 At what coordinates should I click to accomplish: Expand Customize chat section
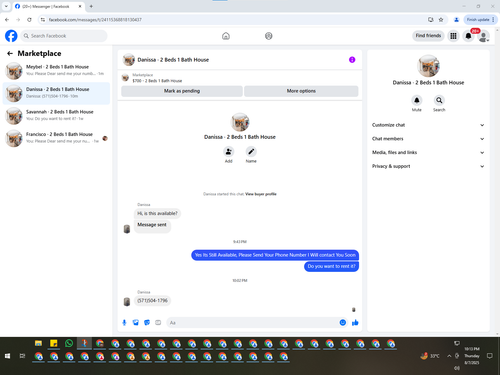(x=428, y=125)
